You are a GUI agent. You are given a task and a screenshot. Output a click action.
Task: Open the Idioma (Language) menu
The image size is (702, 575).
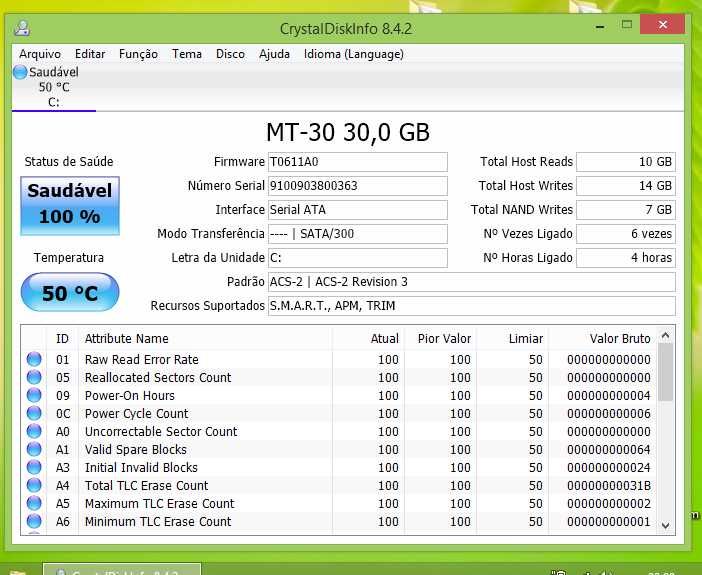click(354, 54)
